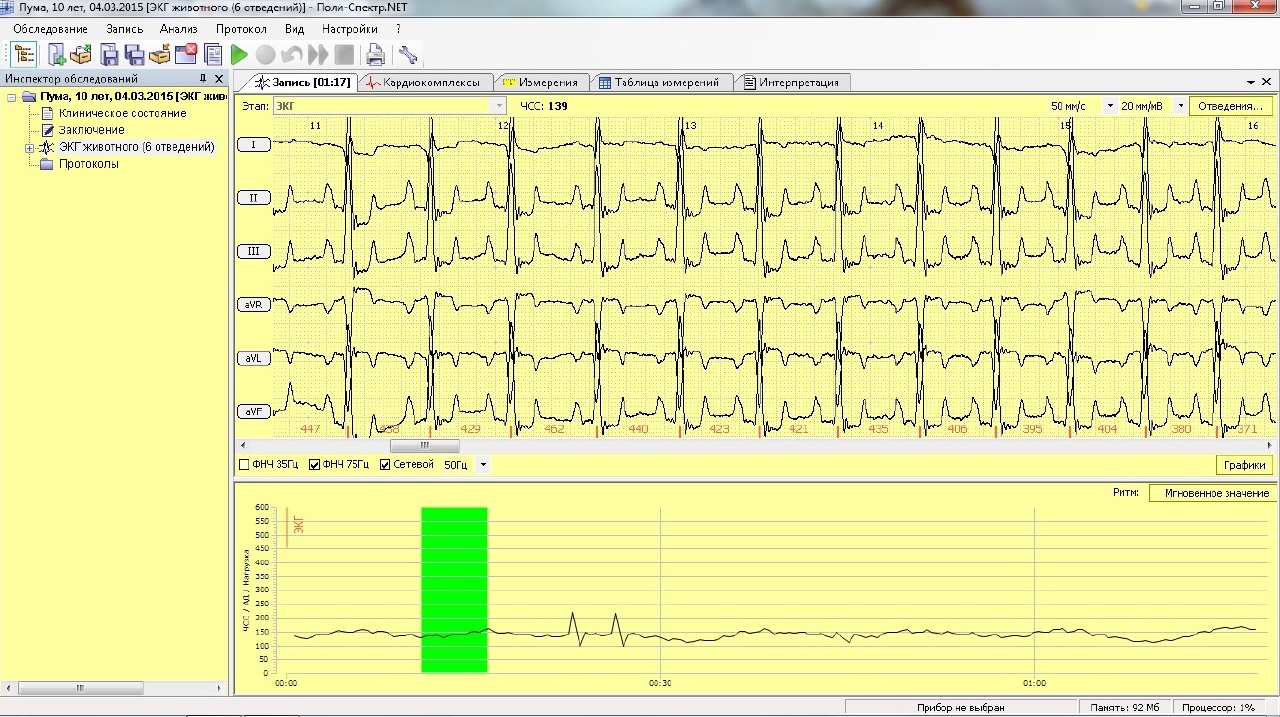Viewport: 1280px width, 717px height.
Task: Click the Графики button
Action: (1244, 465)
